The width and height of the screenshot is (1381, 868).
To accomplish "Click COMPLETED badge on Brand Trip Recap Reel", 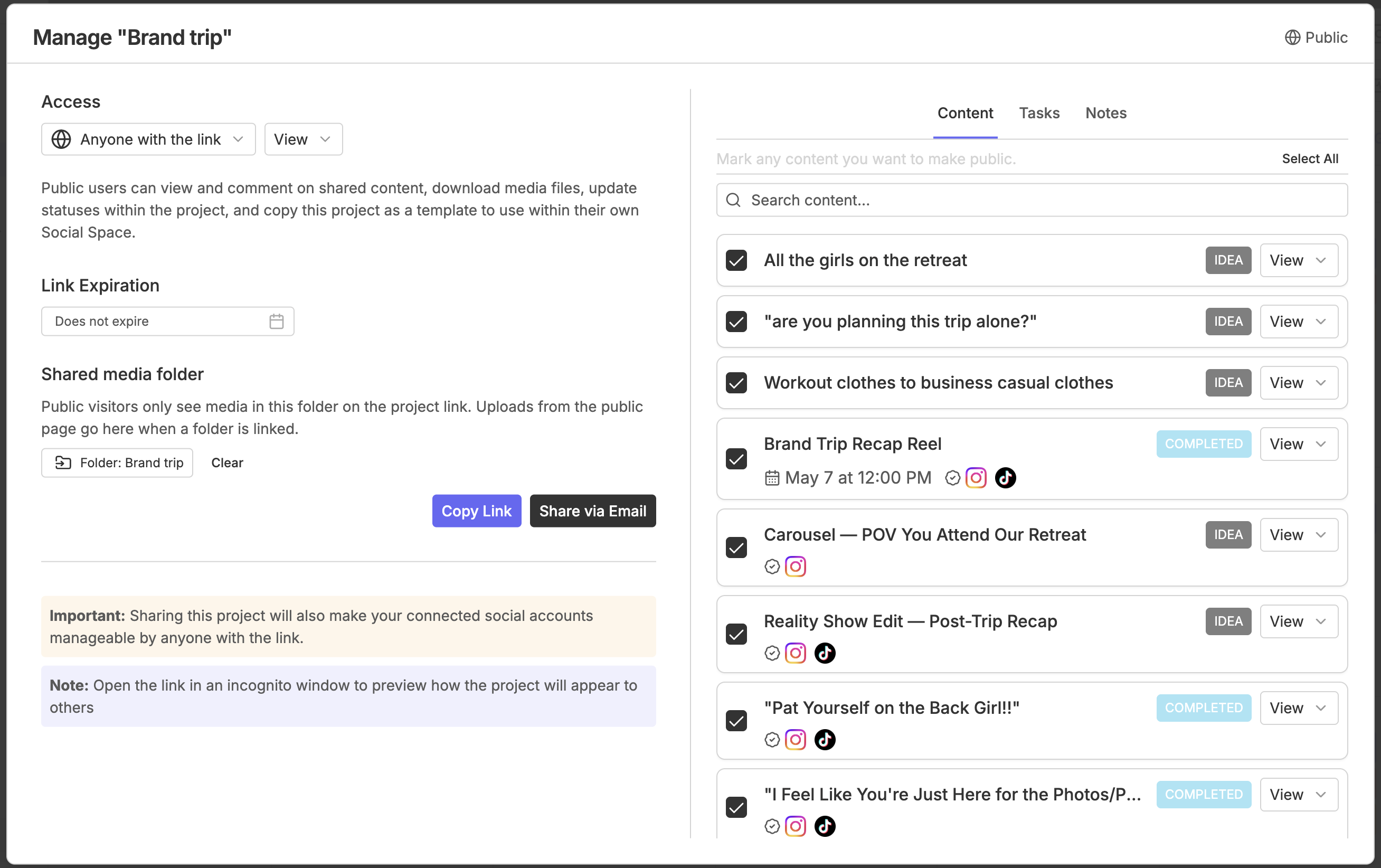I will tap(1204, 444).
